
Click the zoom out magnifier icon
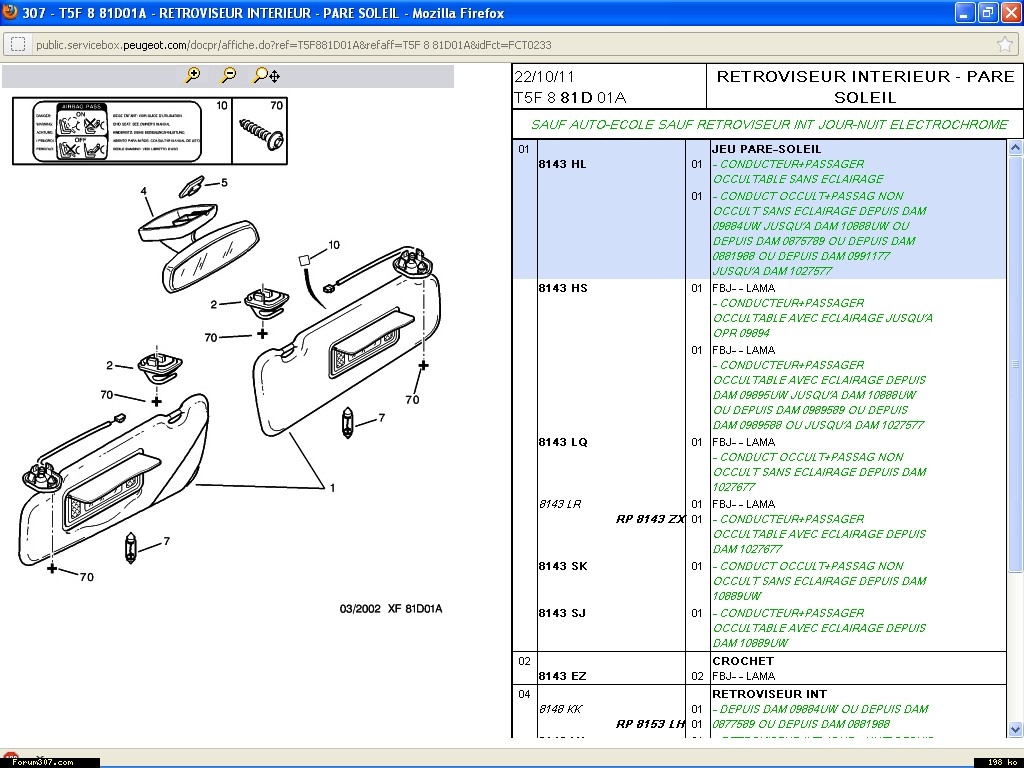coord(229,75)
